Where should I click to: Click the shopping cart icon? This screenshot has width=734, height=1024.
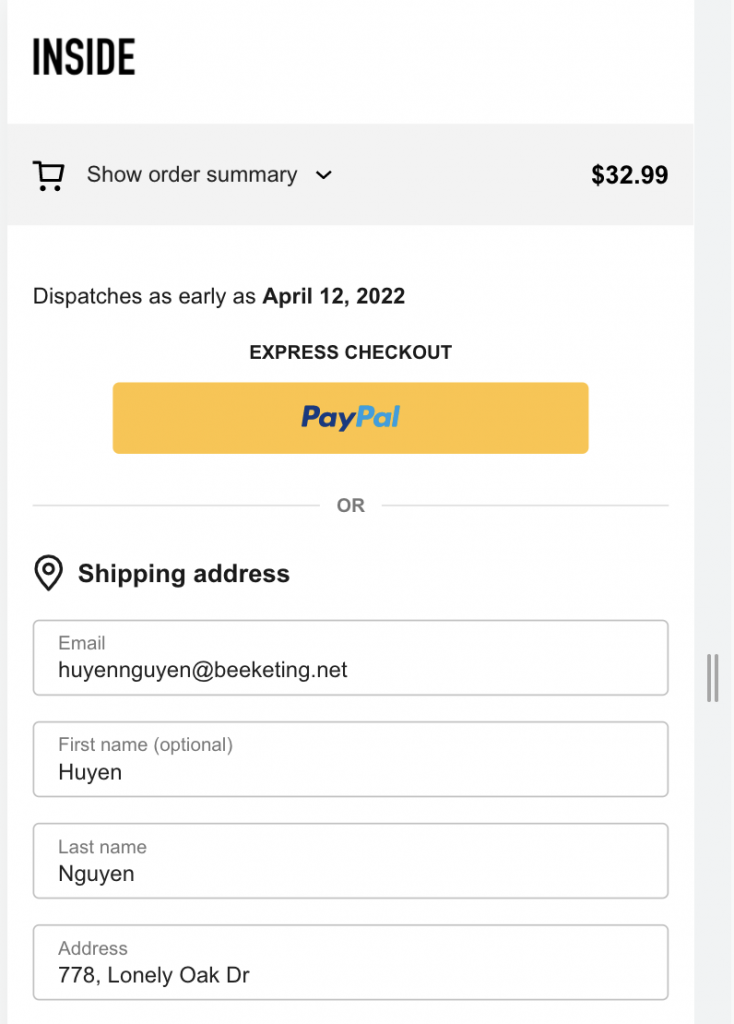point(48,176)
